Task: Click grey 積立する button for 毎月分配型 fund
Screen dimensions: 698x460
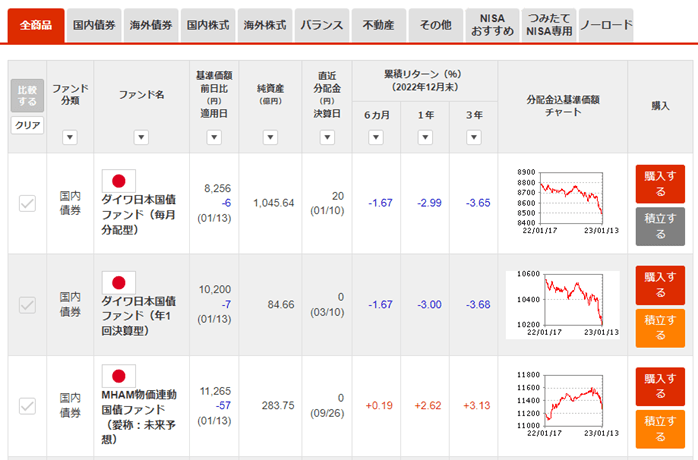Action: (660, 225)
